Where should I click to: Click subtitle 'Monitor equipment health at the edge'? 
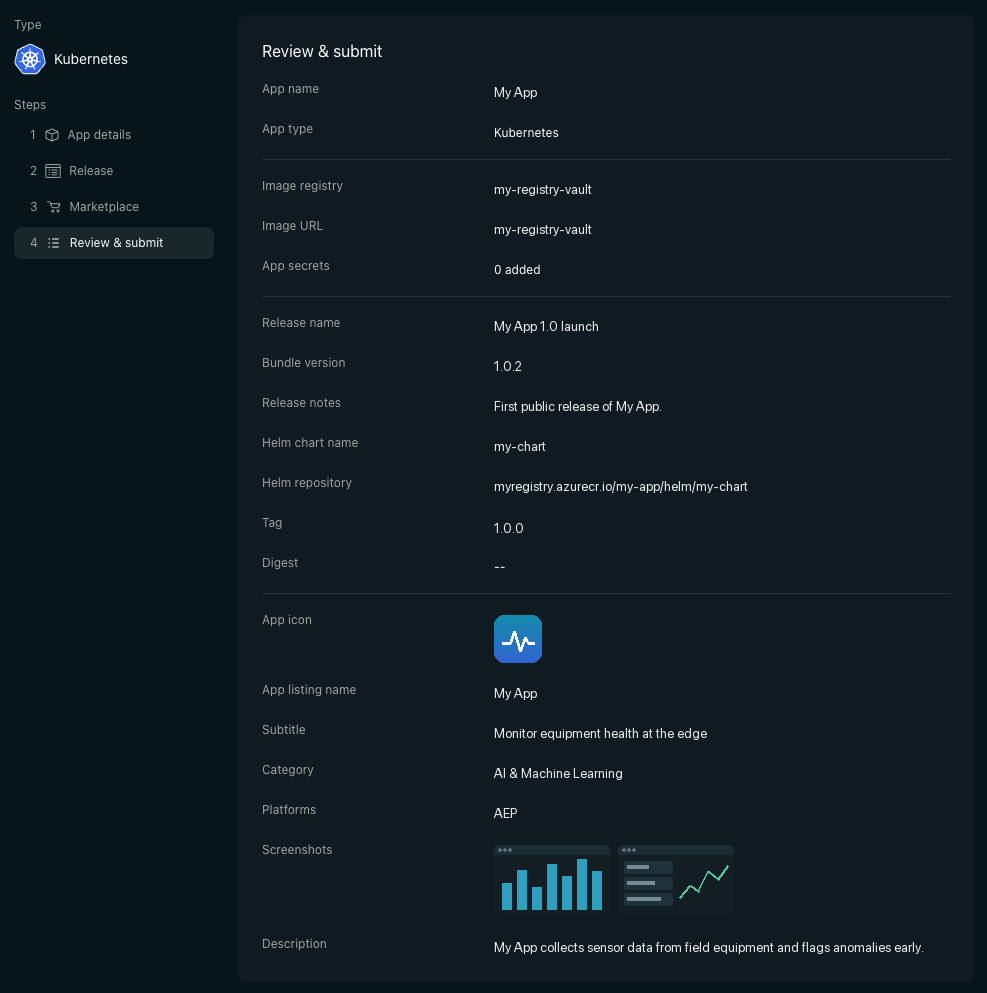pyautogui.click(x=600, y=733)
